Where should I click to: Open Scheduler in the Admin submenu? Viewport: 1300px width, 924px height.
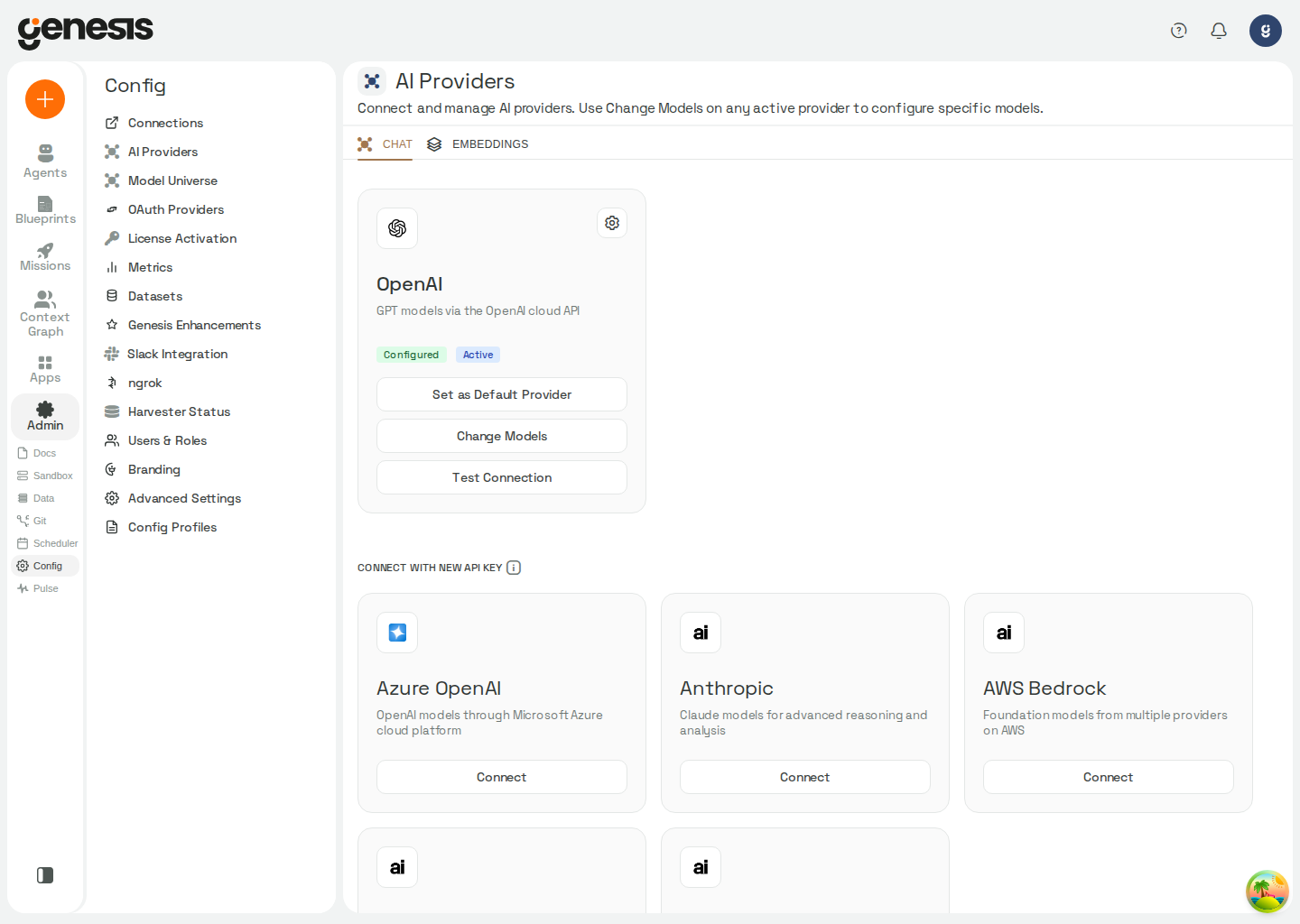[47, 543]
